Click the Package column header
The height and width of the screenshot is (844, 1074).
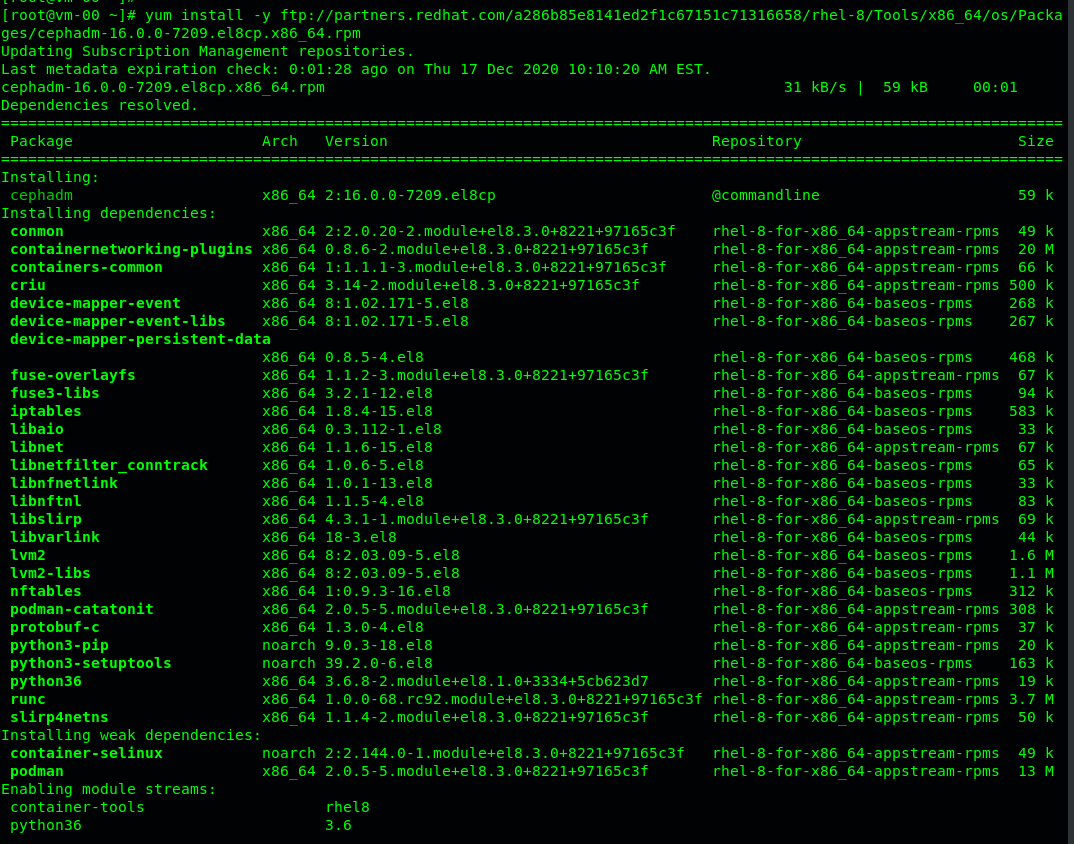click(x=41, y=141)
